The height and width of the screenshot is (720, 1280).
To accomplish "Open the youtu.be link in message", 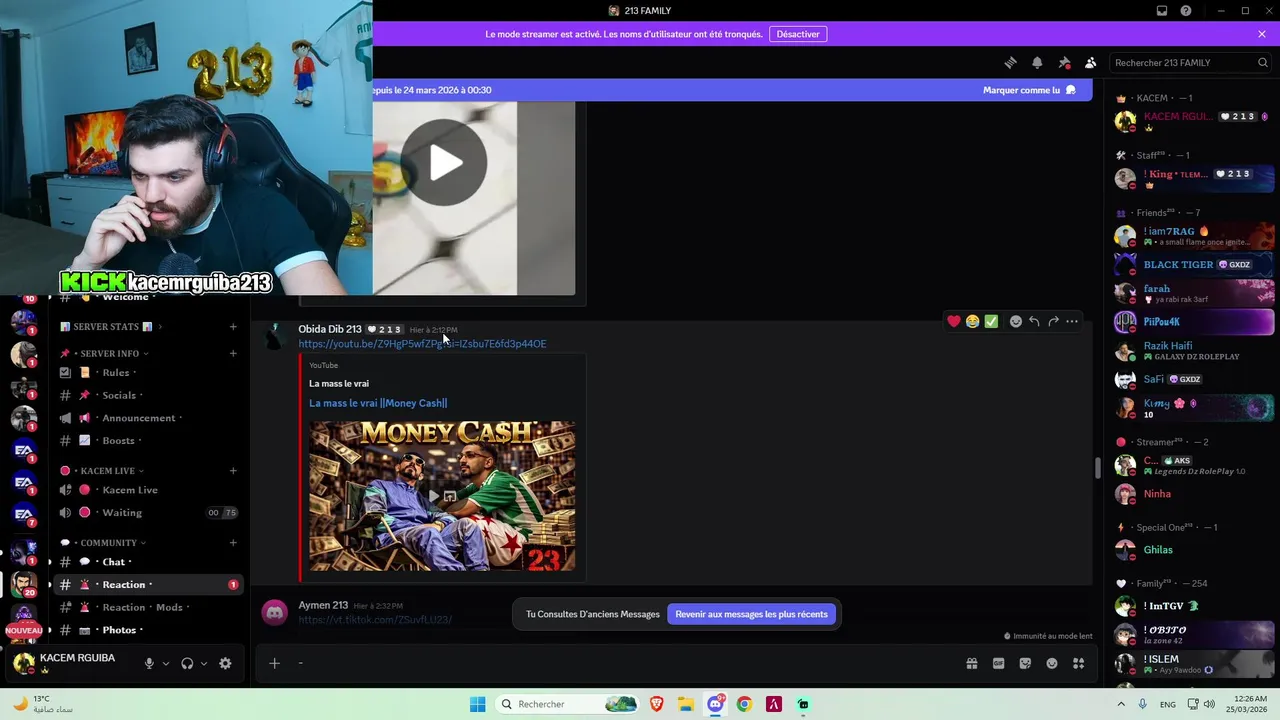I will [422, 344].
